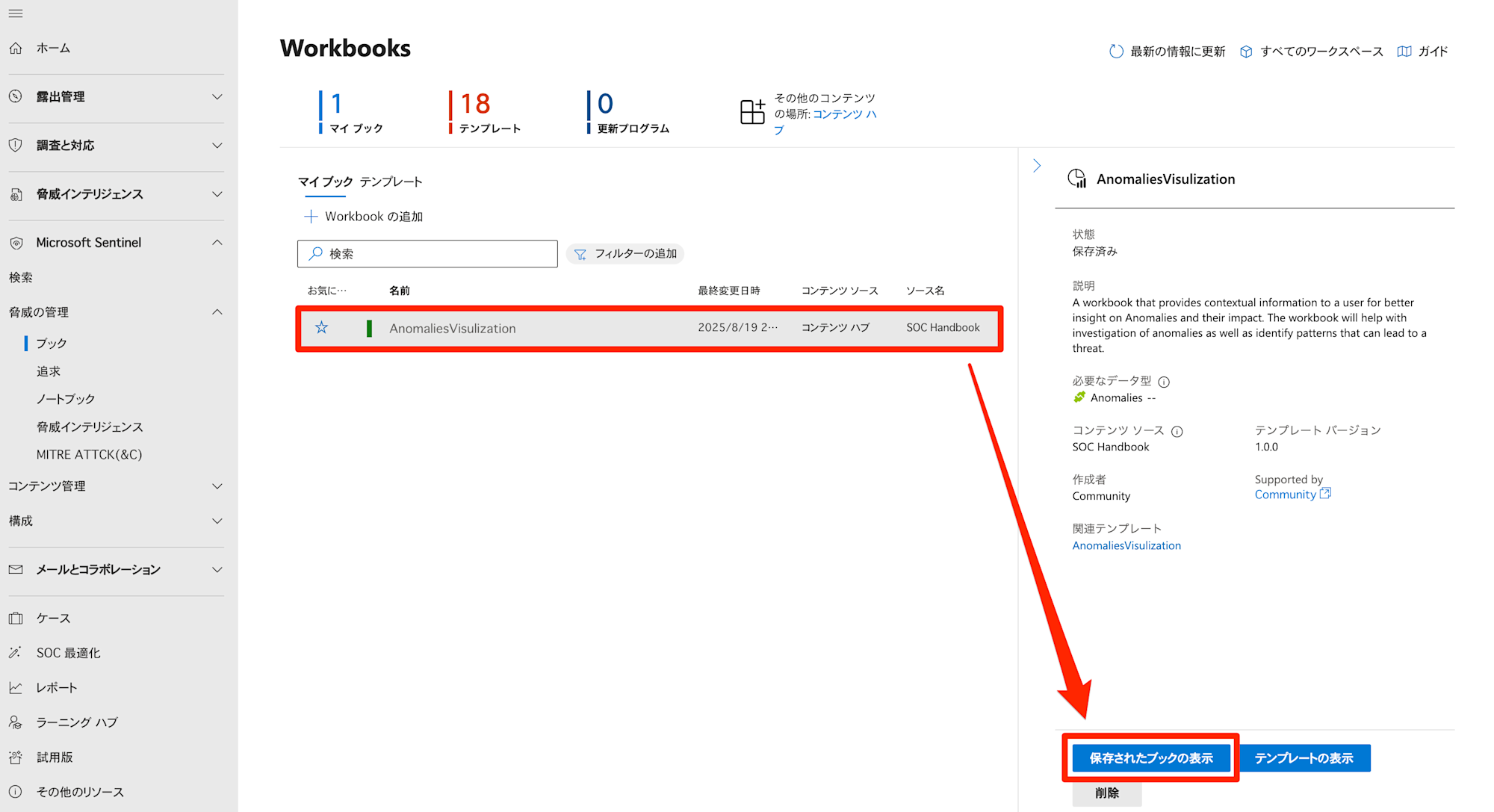Click the 1 マイ ブック counter
The image size is (1494, 812).
[x=351, y=111]
